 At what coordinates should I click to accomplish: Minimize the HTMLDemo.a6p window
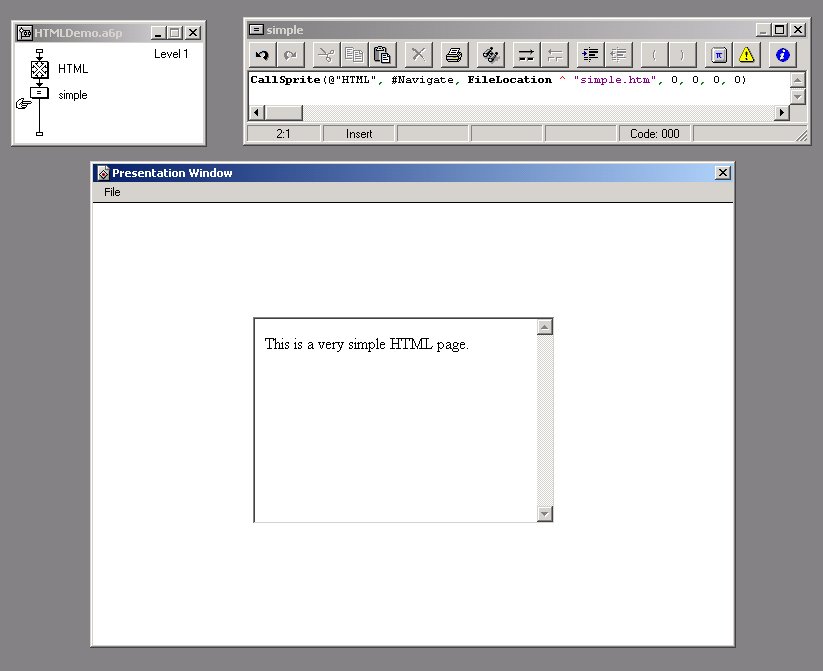point(158,33)
